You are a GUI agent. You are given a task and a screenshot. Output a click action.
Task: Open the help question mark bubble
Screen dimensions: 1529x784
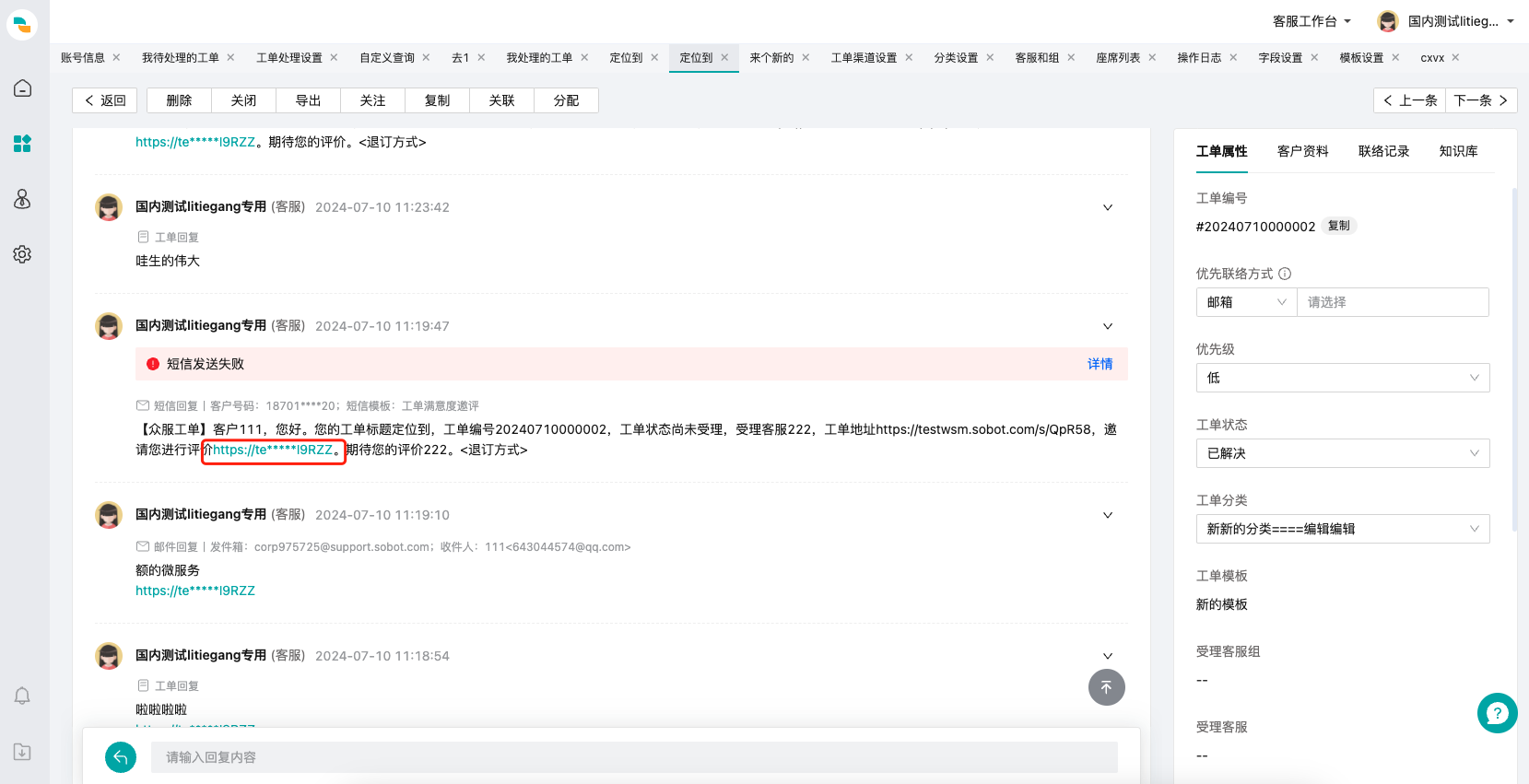coord(1497,713)
